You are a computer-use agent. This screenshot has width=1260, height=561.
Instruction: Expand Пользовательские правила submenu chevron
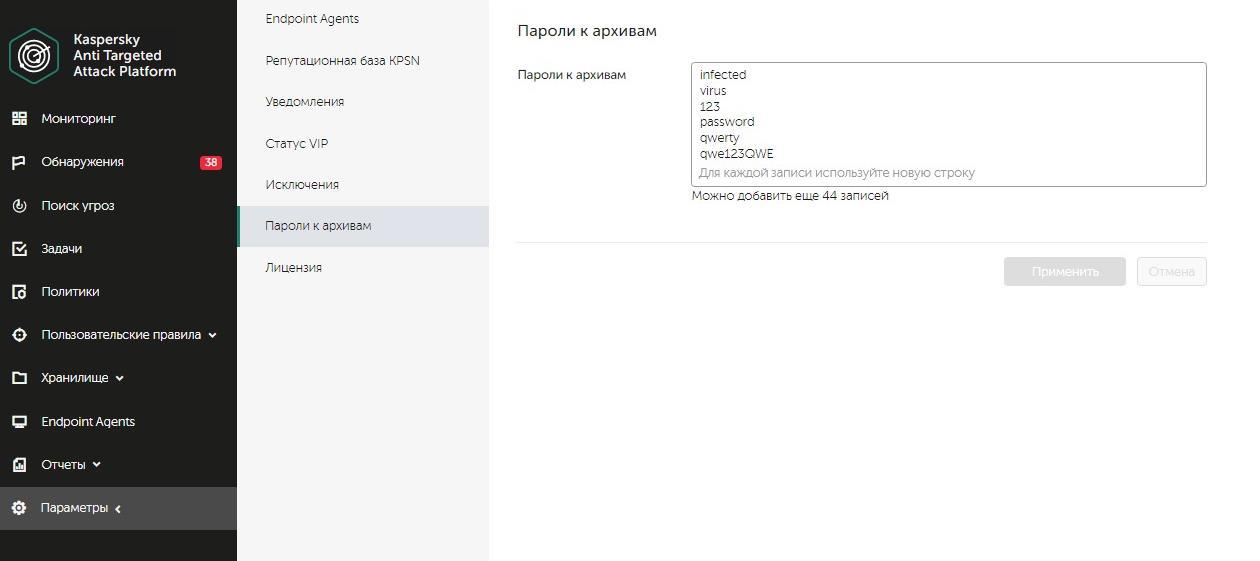click(x=212, y=336)
